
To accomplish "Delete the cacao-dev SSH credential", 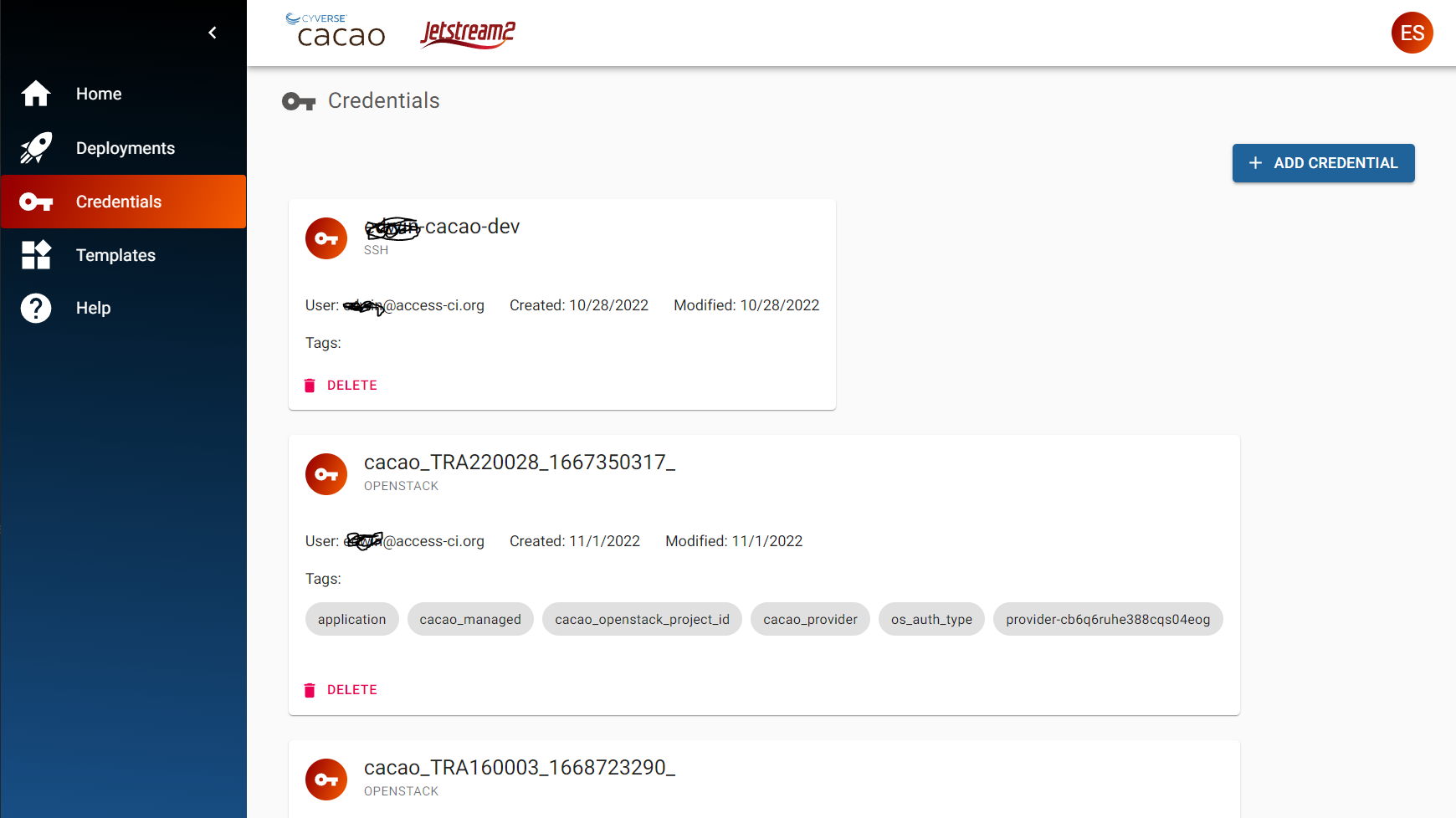I will click(341, 386).
